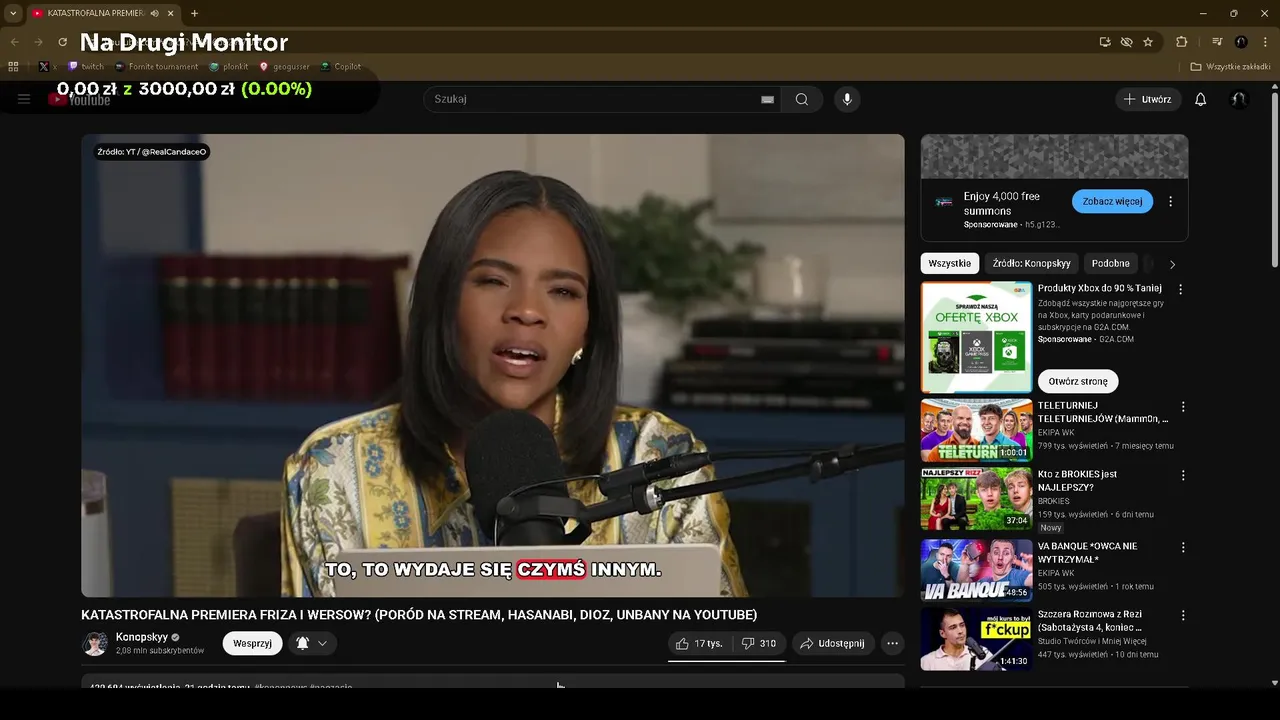Open options for Szczera Rozmowa z Rezi video

(x=1183, y=615)
